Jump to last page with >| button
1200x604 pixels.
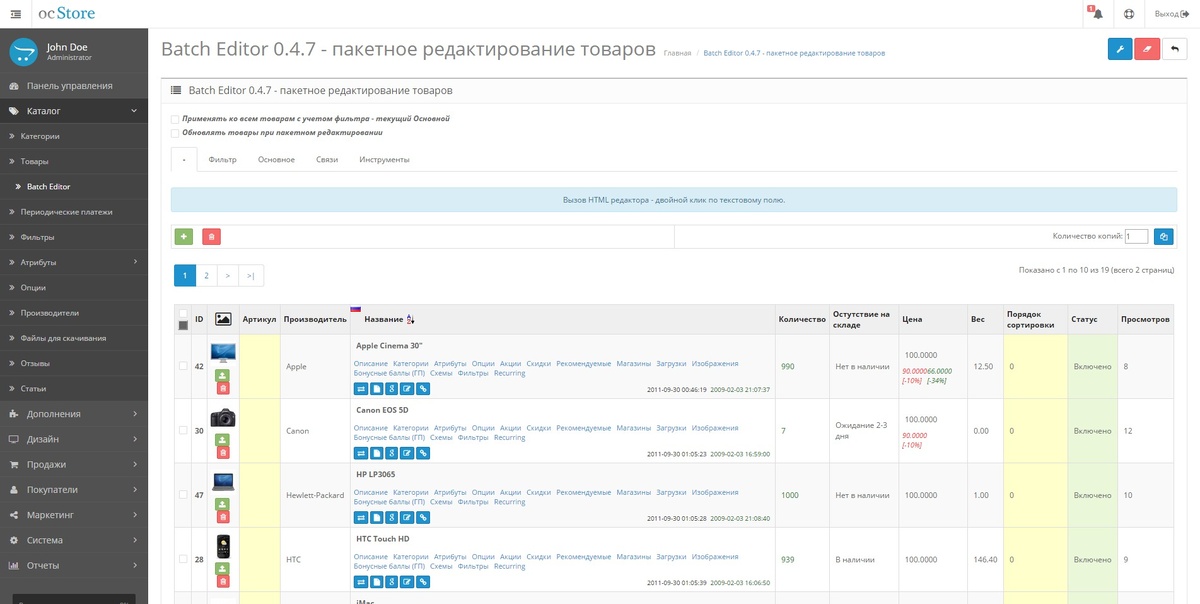point(251,275)
